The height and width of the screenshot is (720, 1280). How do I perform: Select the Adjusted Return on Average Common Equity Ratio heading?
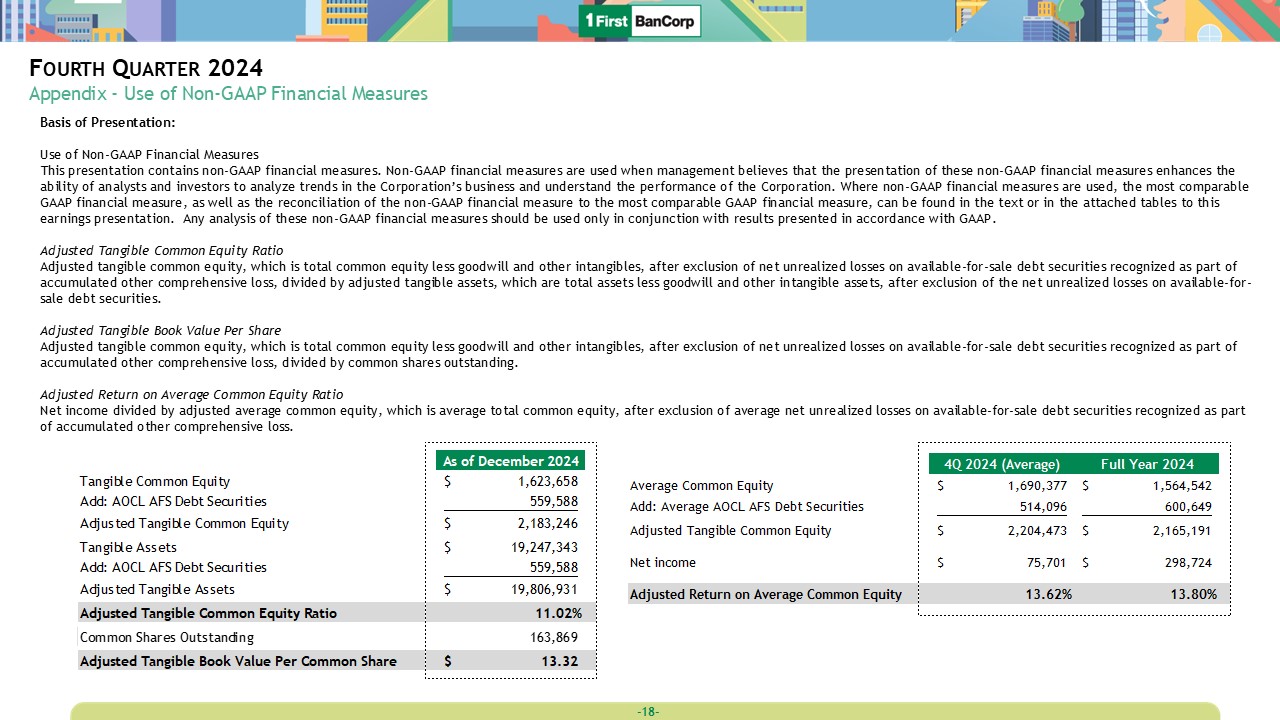tap(191, 394)
